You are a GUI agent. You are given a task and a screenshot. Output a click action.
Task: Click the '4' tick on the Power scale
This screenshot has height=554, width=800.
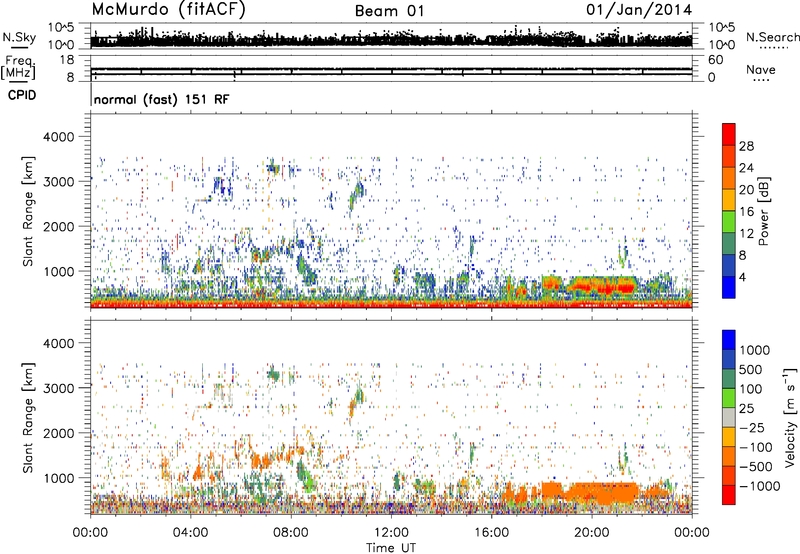coord(742,277)
